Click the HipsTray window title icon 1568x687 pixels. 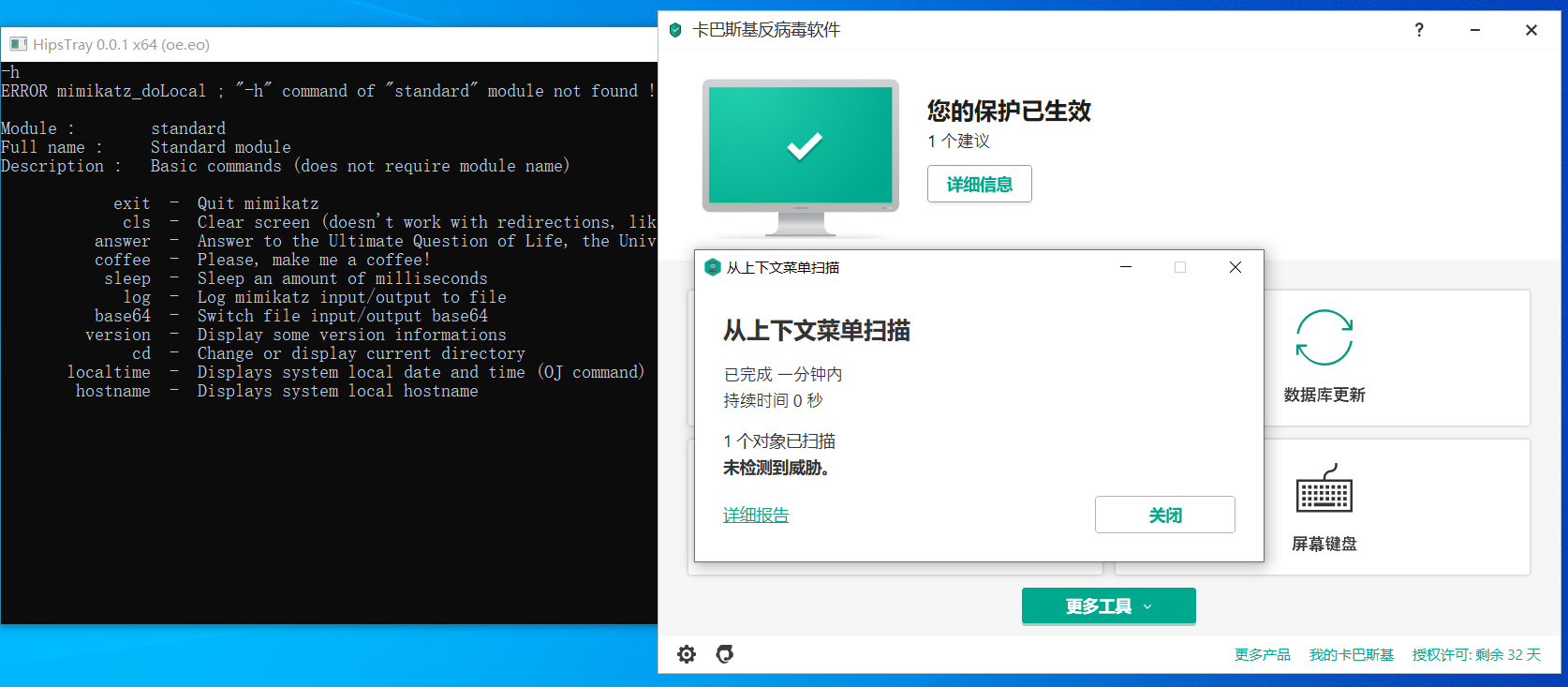tap(18, 44)
